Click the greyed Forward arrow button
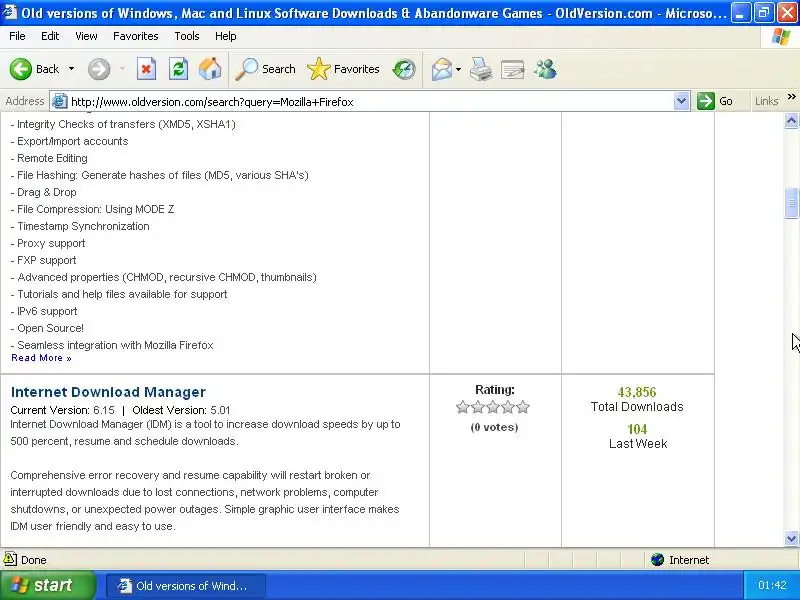 click(x=99, y=69)
